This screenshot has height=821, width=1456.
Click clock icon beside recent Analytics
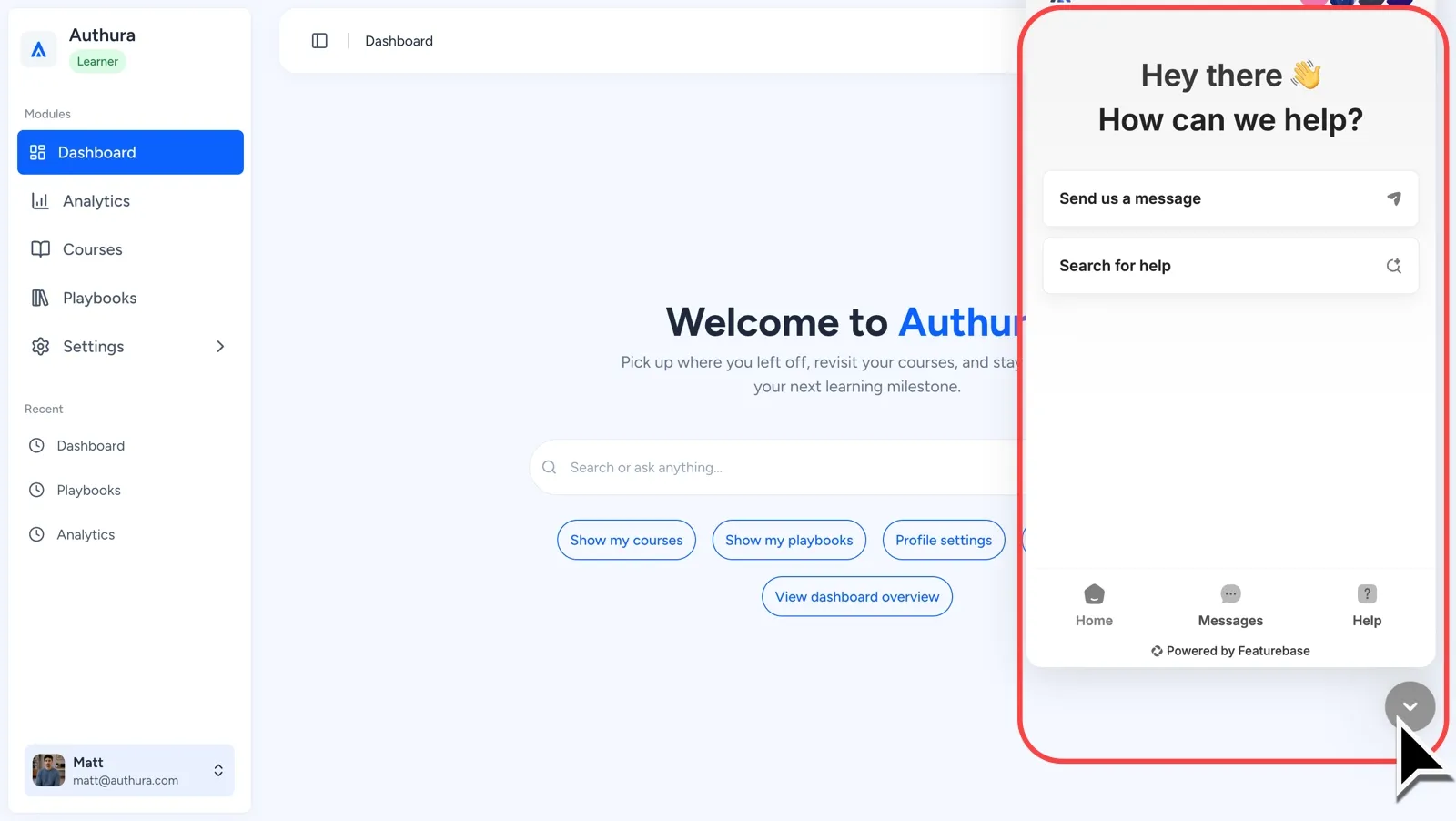coord(36,535)
